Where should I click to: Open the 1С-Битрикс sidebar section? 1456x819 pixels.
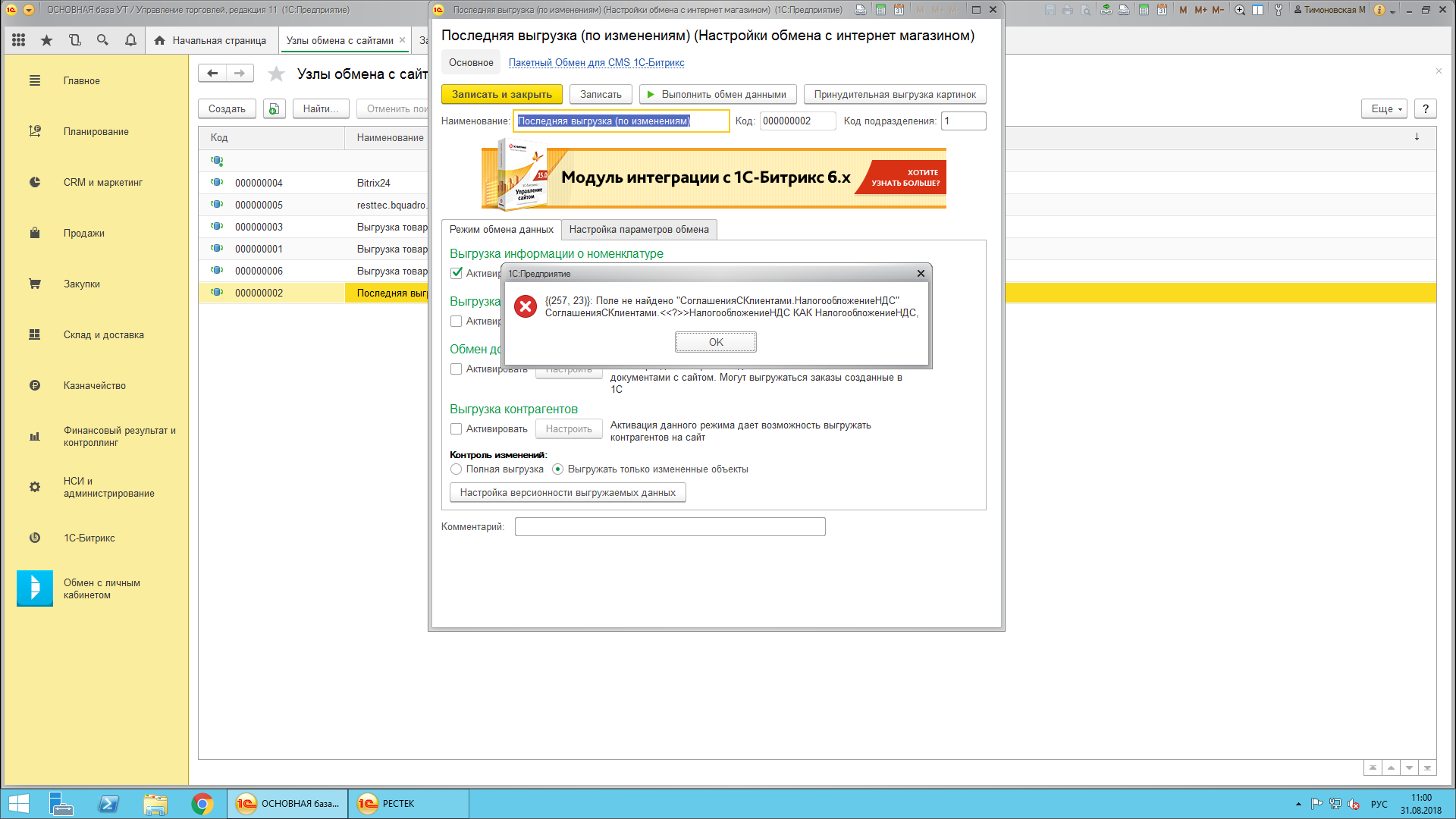(89, 538)
